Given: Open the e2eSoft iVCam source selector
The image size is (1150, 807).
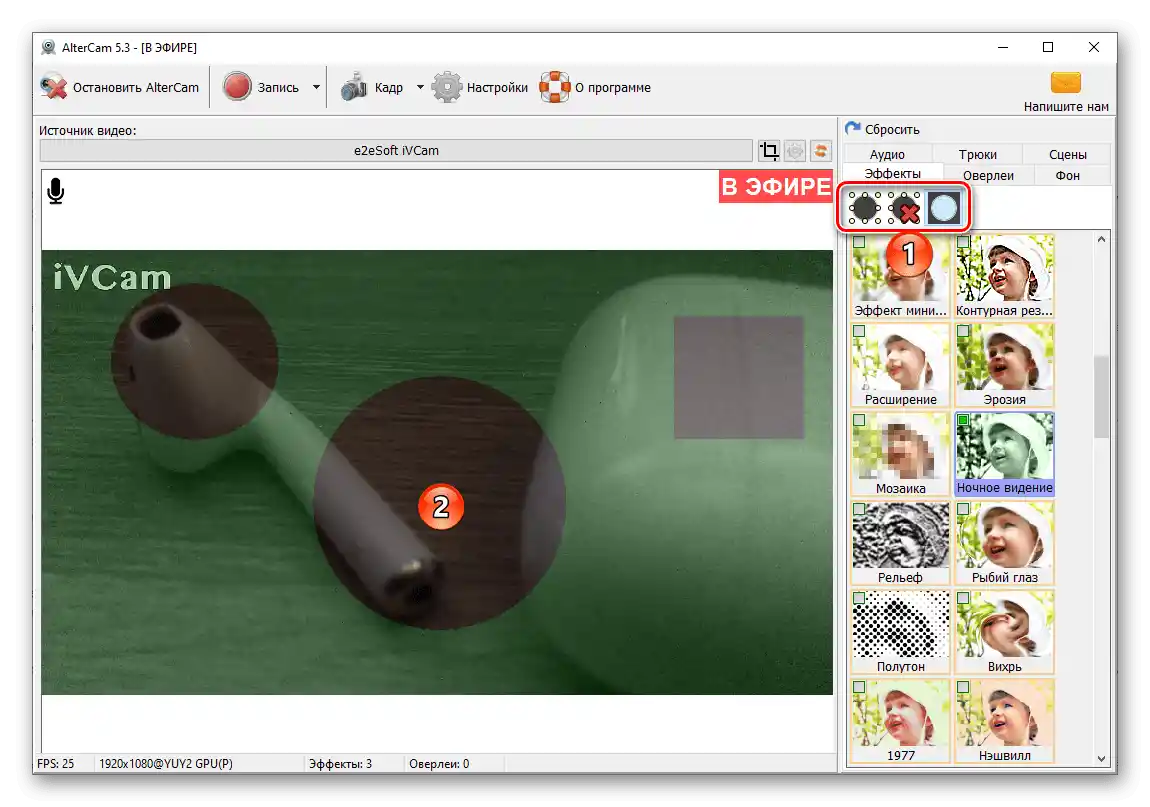Looking at the screenshot, I should tap(396, 150).
